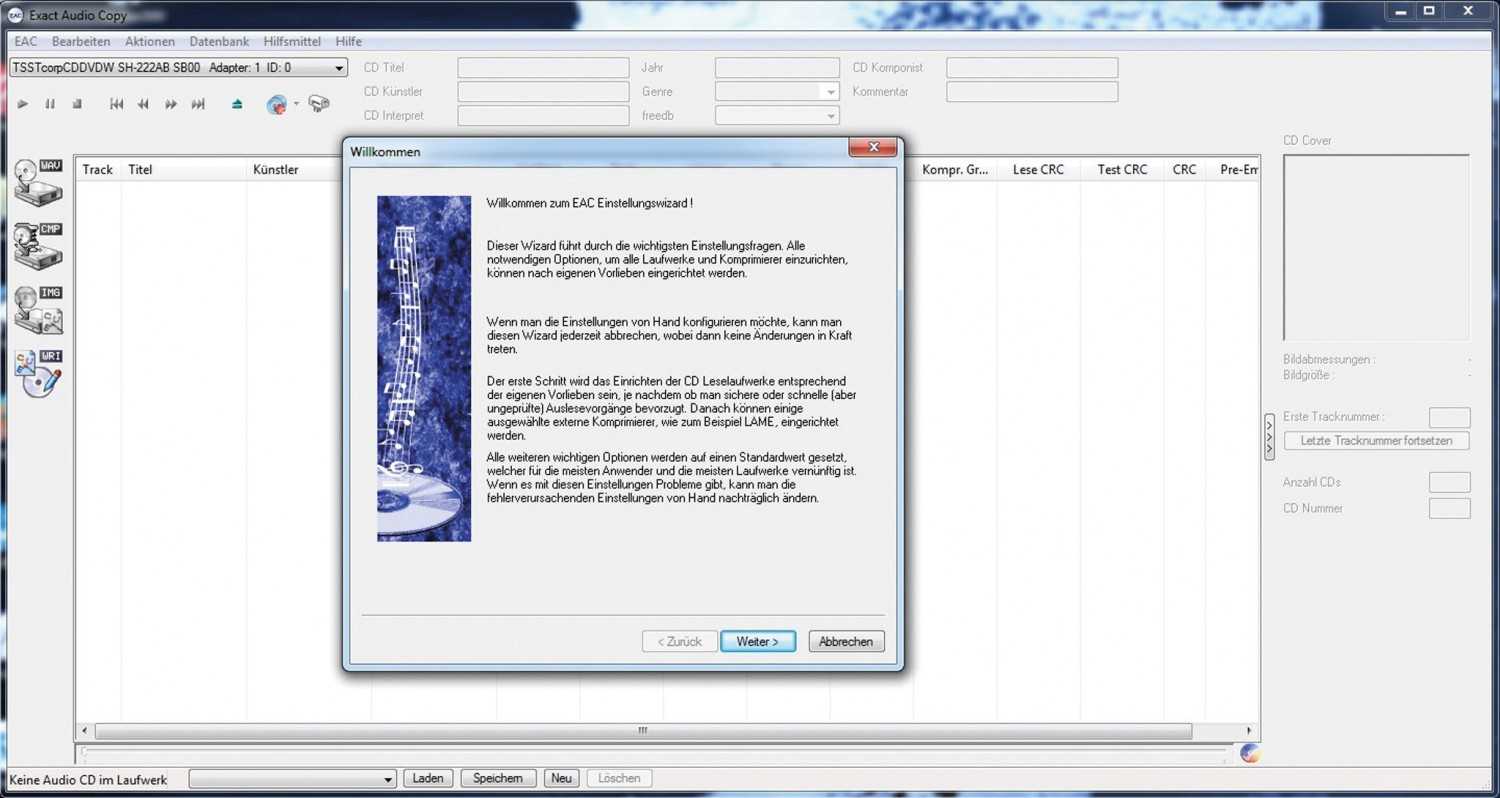
Task: Click the scrollbar left arrow
Action: (84, 731)
